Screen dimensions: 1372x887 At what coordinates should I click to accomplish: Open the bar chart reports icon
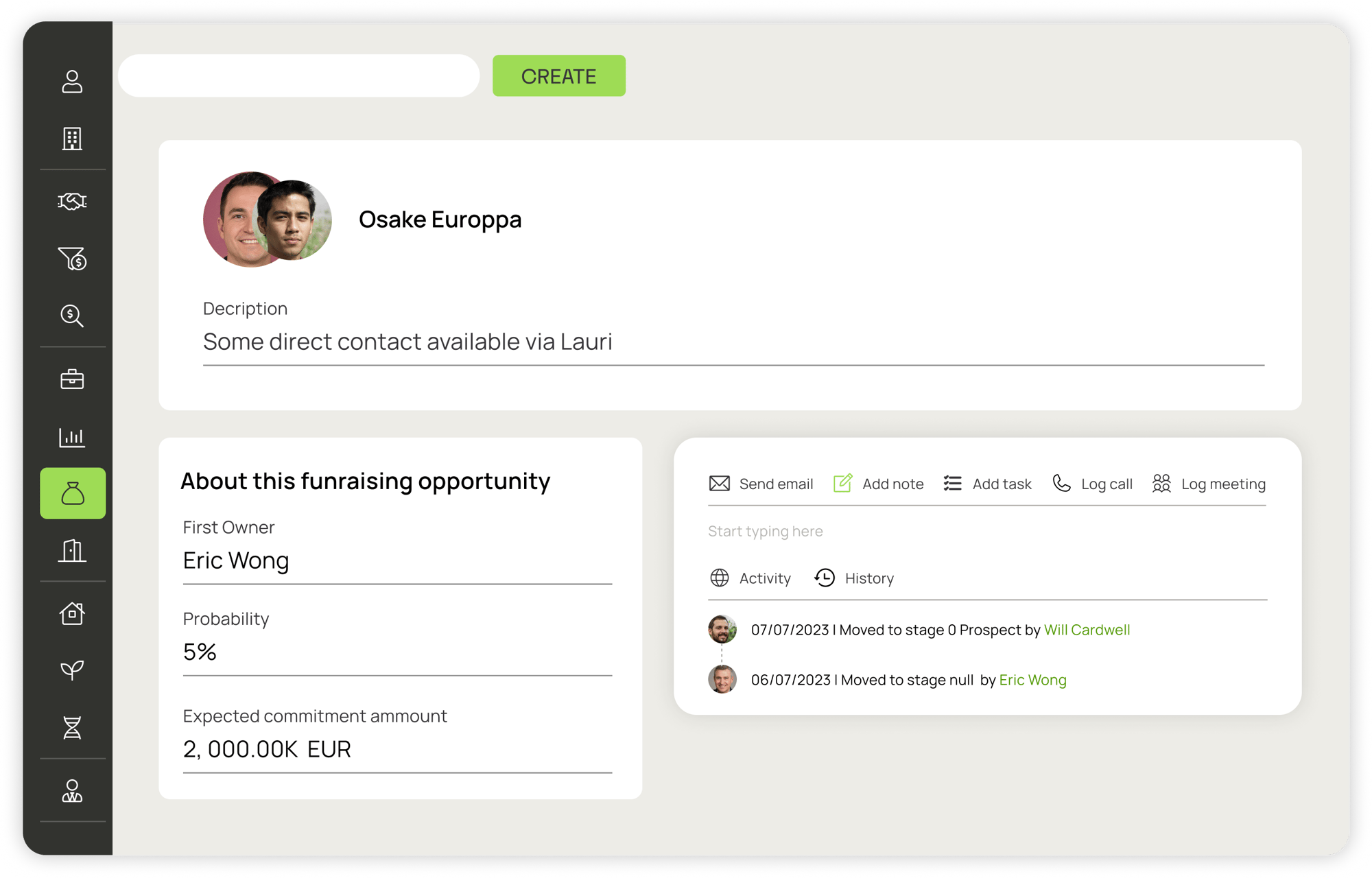[72, 436]
